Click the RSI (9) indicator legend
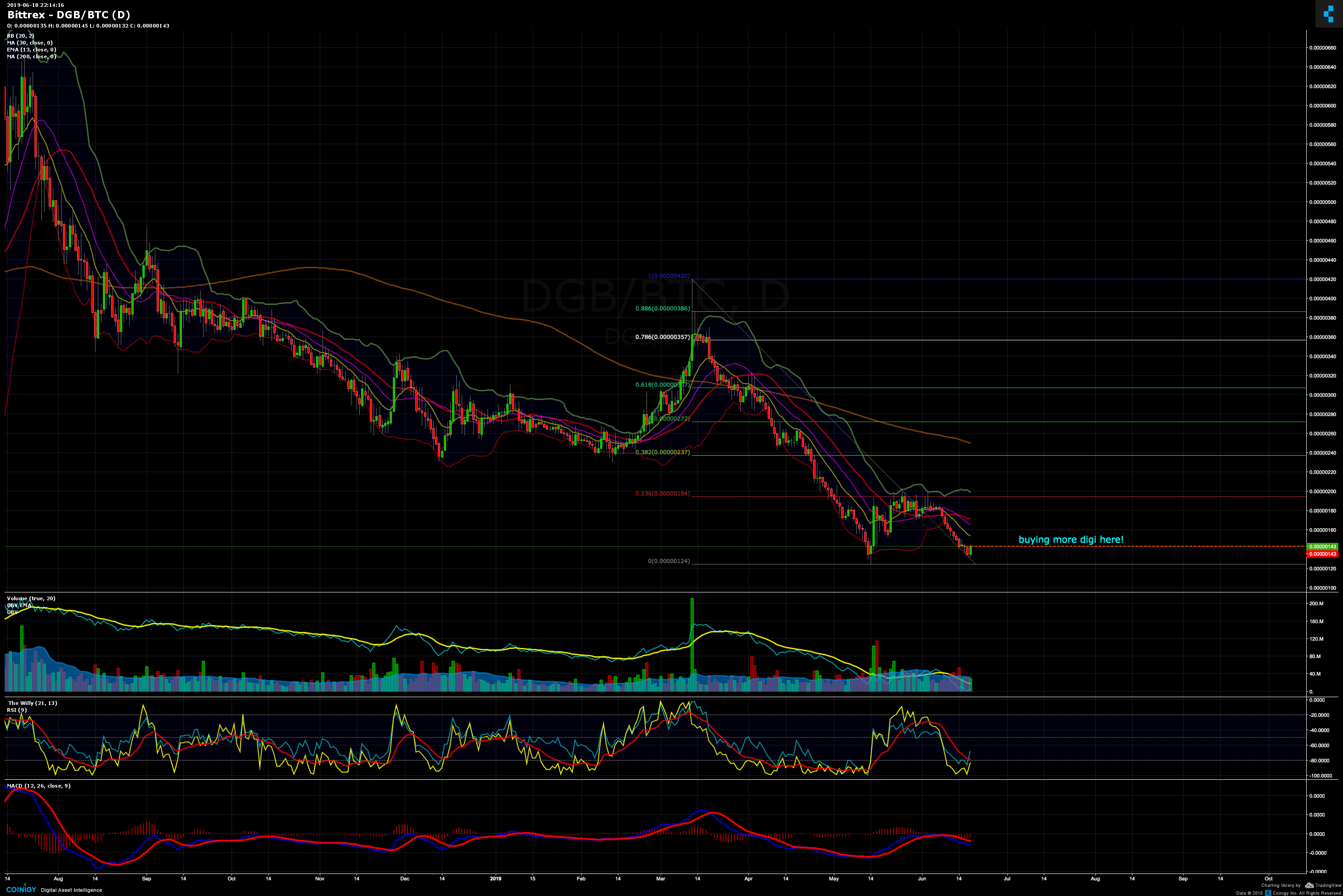This screenshot has height=896, width=1343. 17,710
